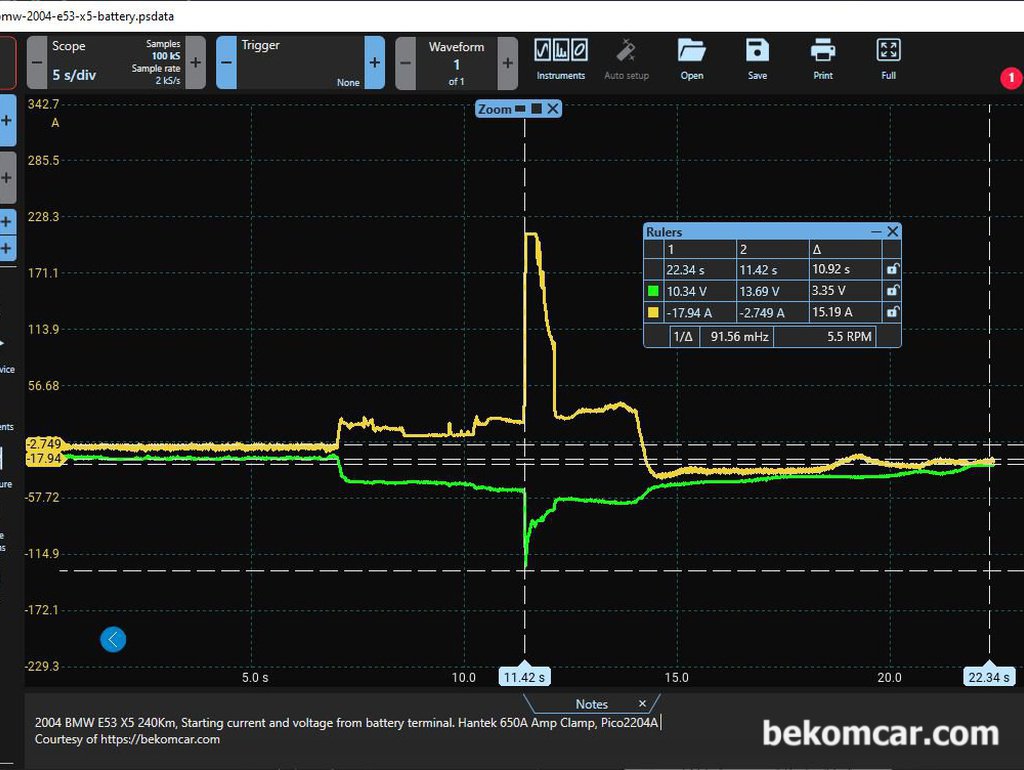Screen dimensions: 1024x770
Task: Minimize the Rulers panel
Action: tap(876, 232)
